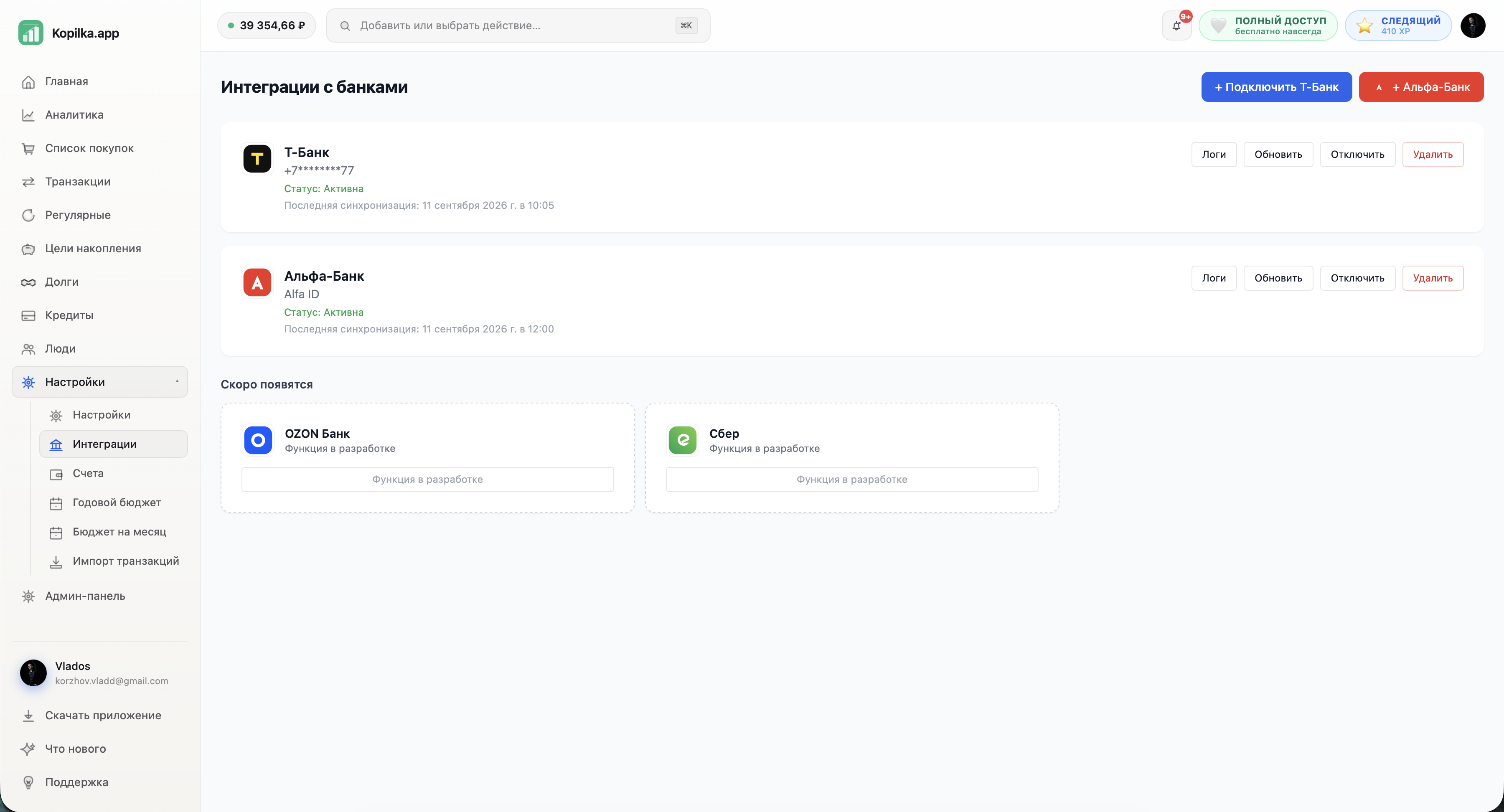Click the korzhov.vladd@gmail.com email text

click(x=112, y=681)
